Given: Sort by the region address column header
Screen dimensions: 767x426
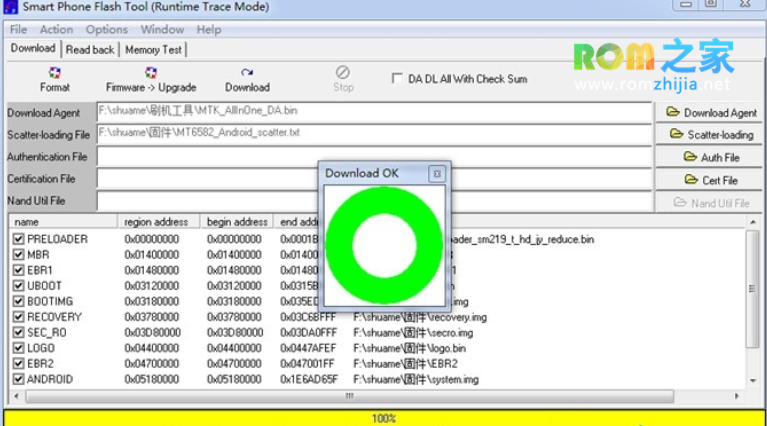Looking at the screenshot, I should coord(158,222).
